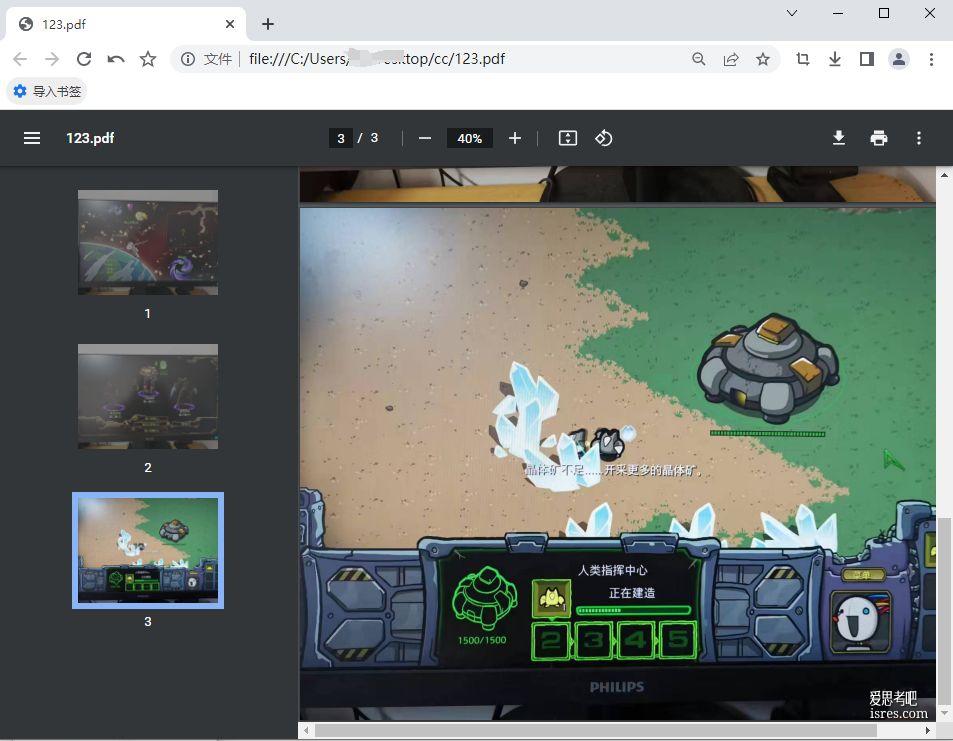The image size is (953, 741).
Task: Click the 40% zoom level field
Action: pyautogui.click(x=470, y=138)
